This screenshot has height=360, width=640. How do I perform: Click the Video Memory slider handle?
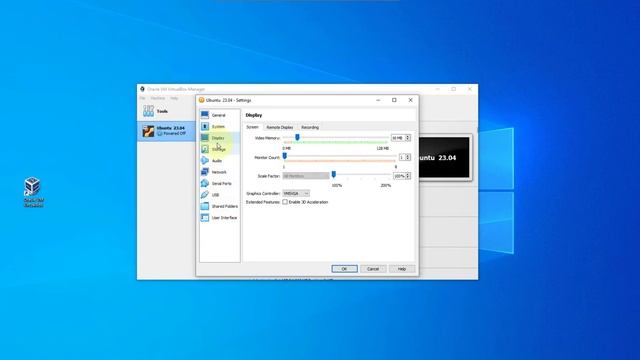click(298, 138)
